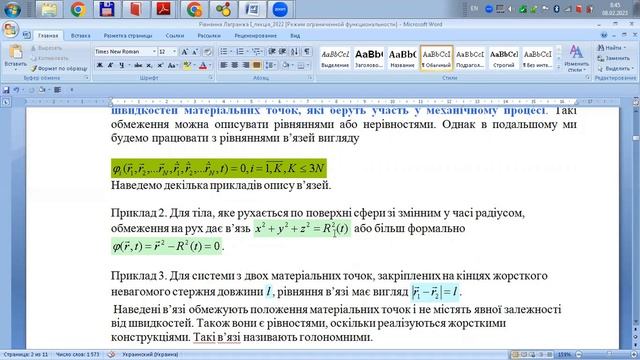Click the Найти find button

pyautogui.click(x=611, y=48)
